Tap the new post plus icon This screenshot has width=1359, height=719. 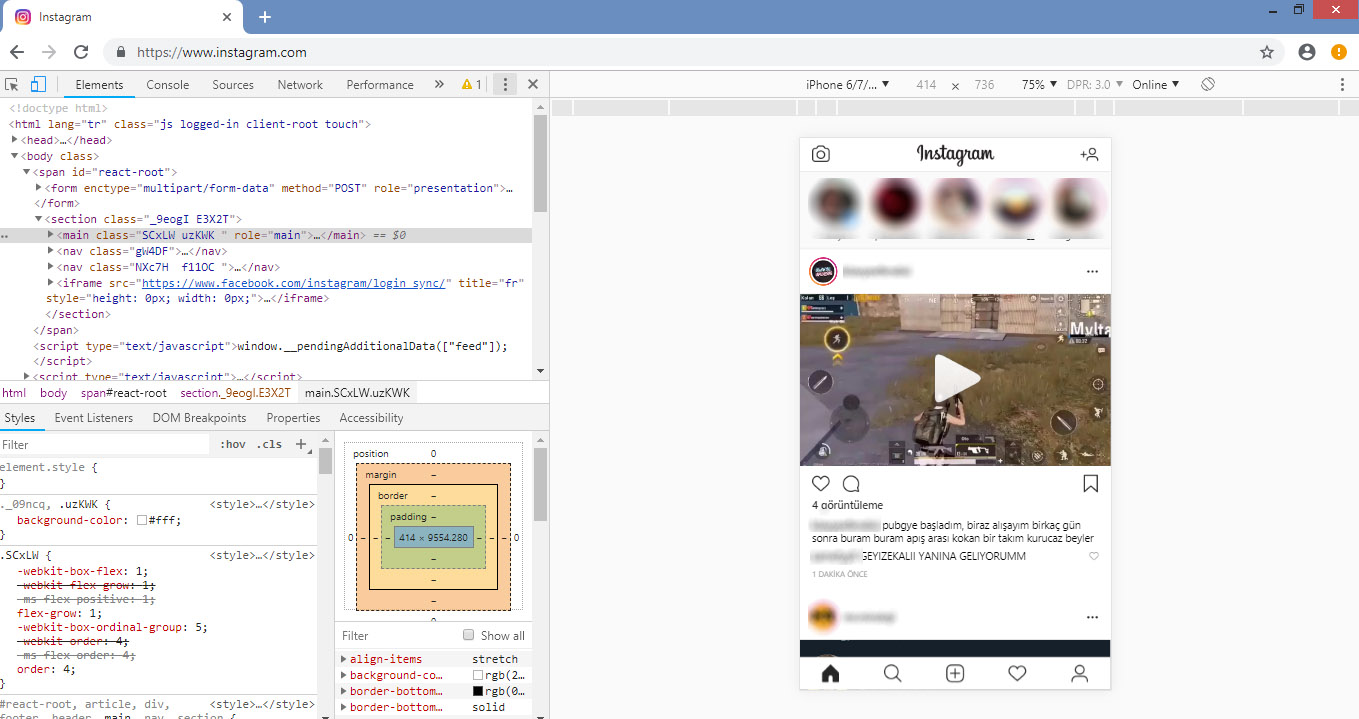[x=955, y=674]
